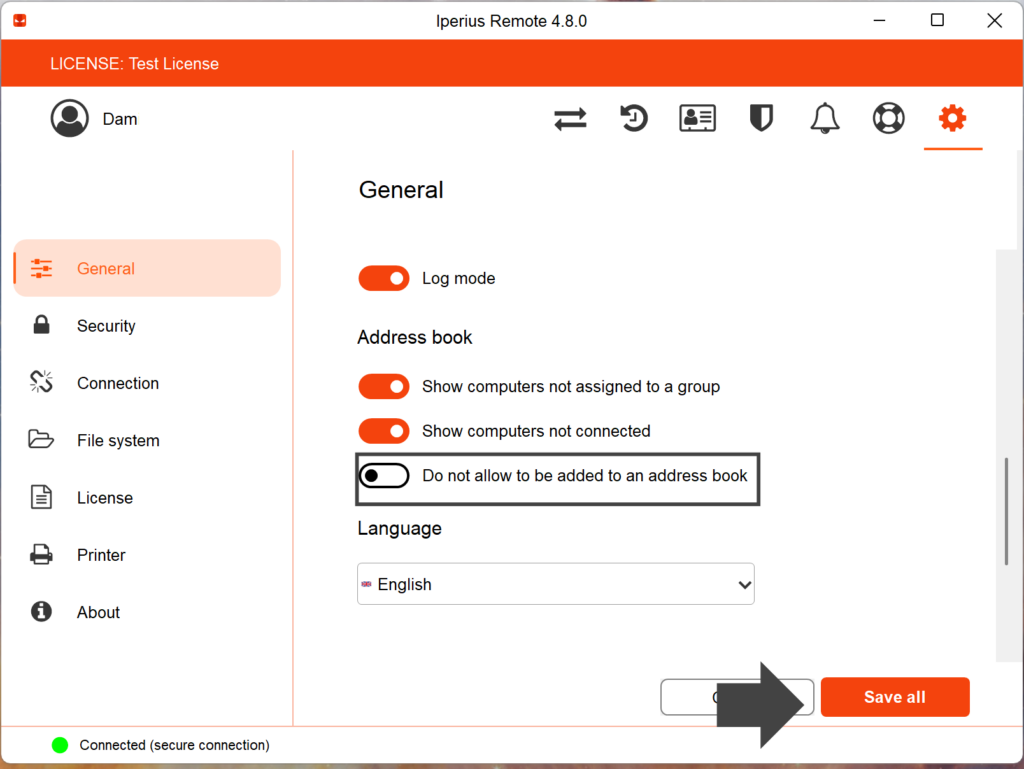Click the Security padlock icon
Image resolution: width=1024 pixels, height=769 pixels.
point(41,324)
